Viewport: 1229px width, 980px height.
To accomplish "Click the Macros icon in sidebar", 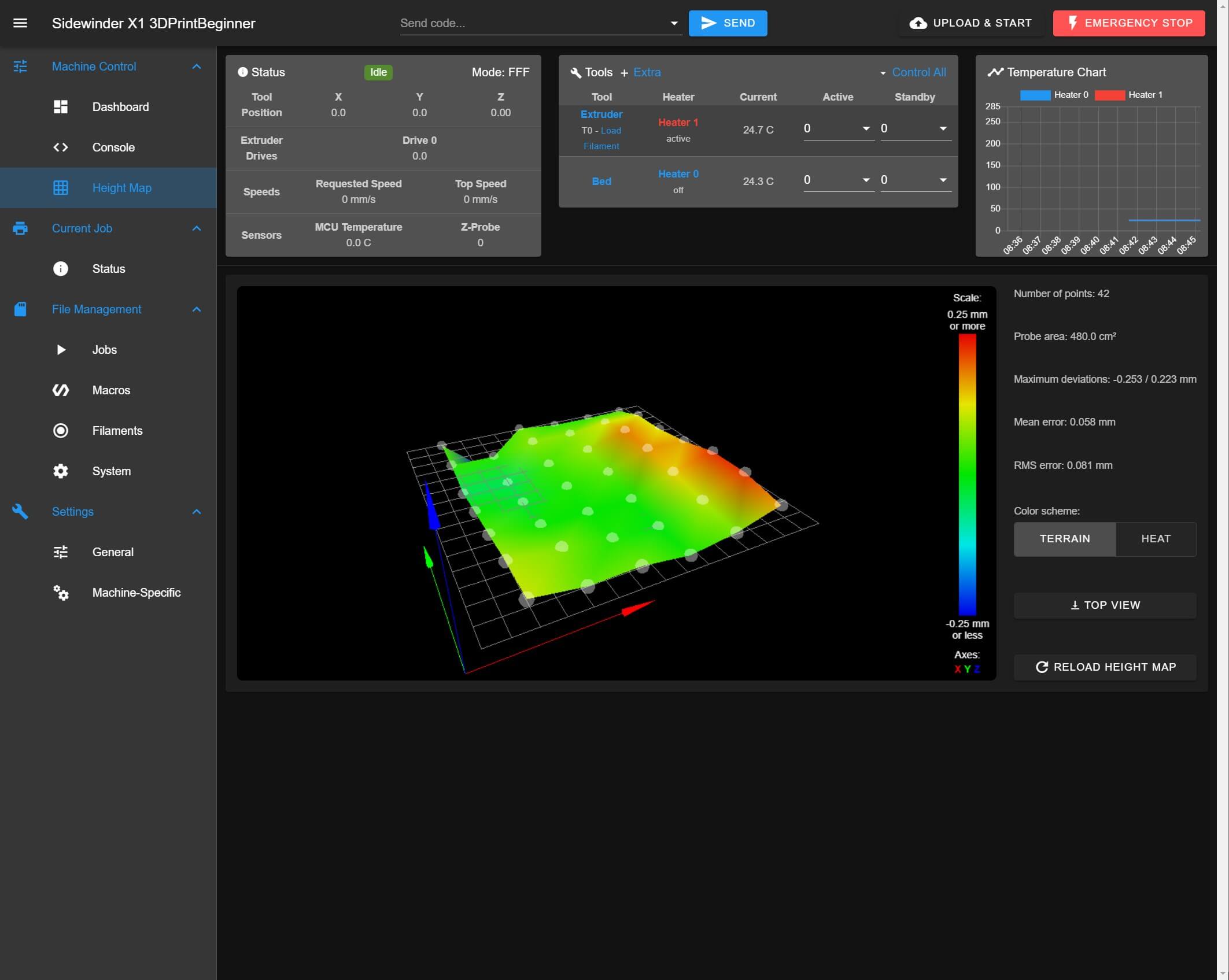I will pos(61,390).
